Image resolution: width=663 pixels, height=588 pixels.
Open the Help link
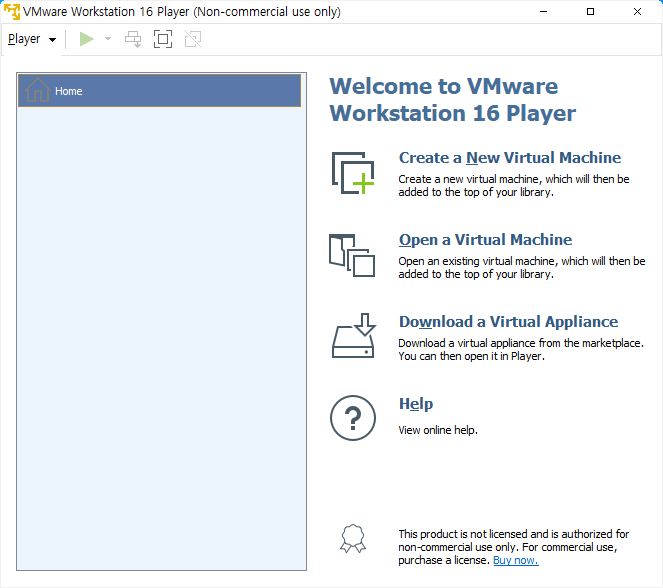[416, 404]
